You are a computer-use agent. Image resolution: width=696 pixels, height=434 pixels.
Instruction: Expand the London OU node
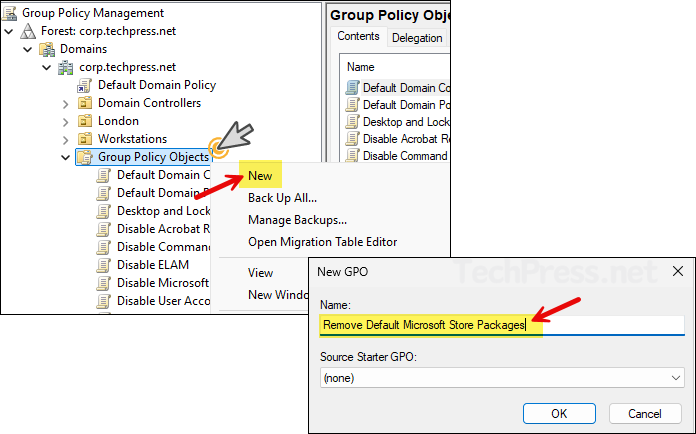[x=66, y=122]
